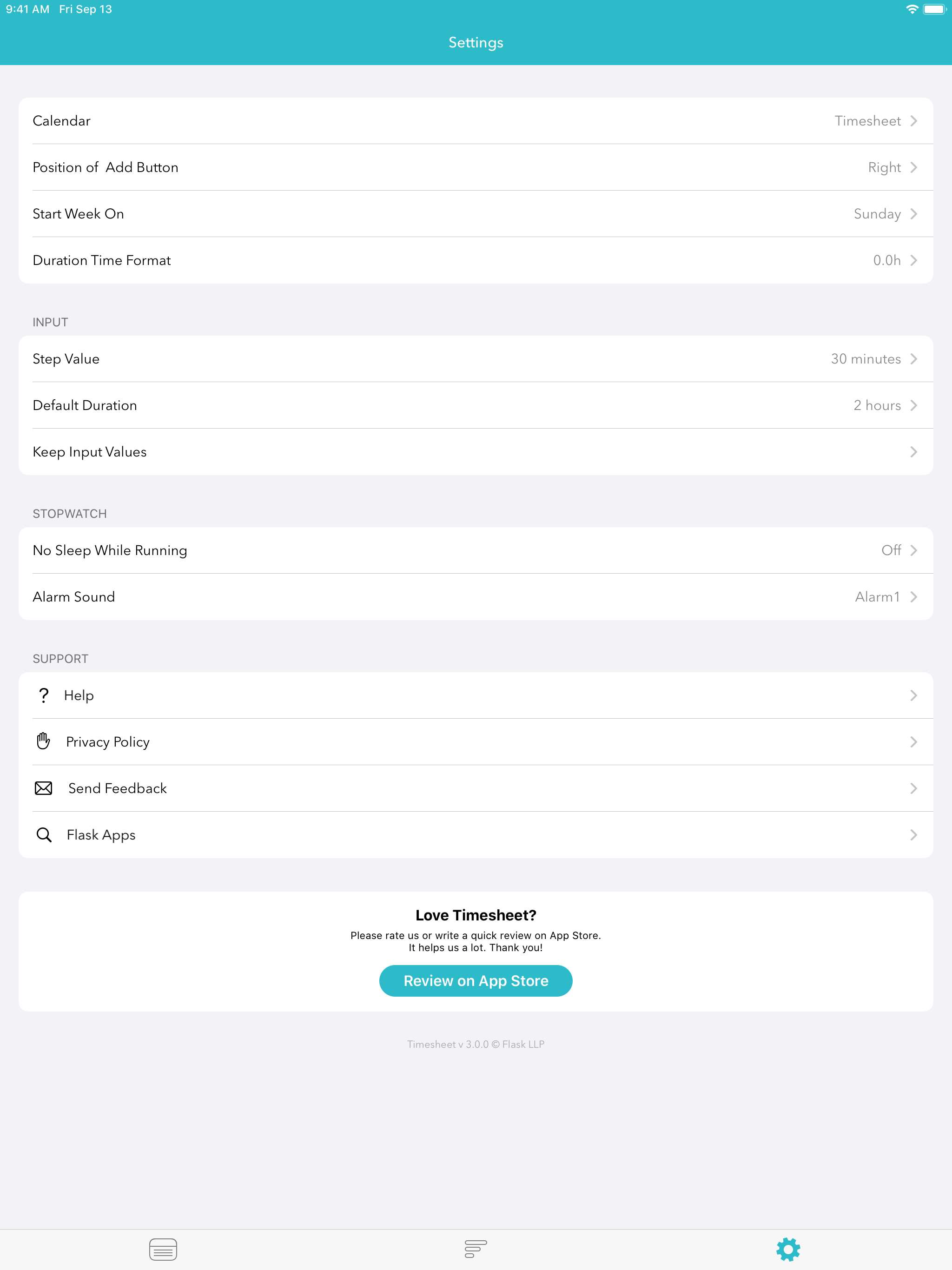Tap the Flask Apps magnifier icon
952x1270 pixels.
click(x=44, y=835)
